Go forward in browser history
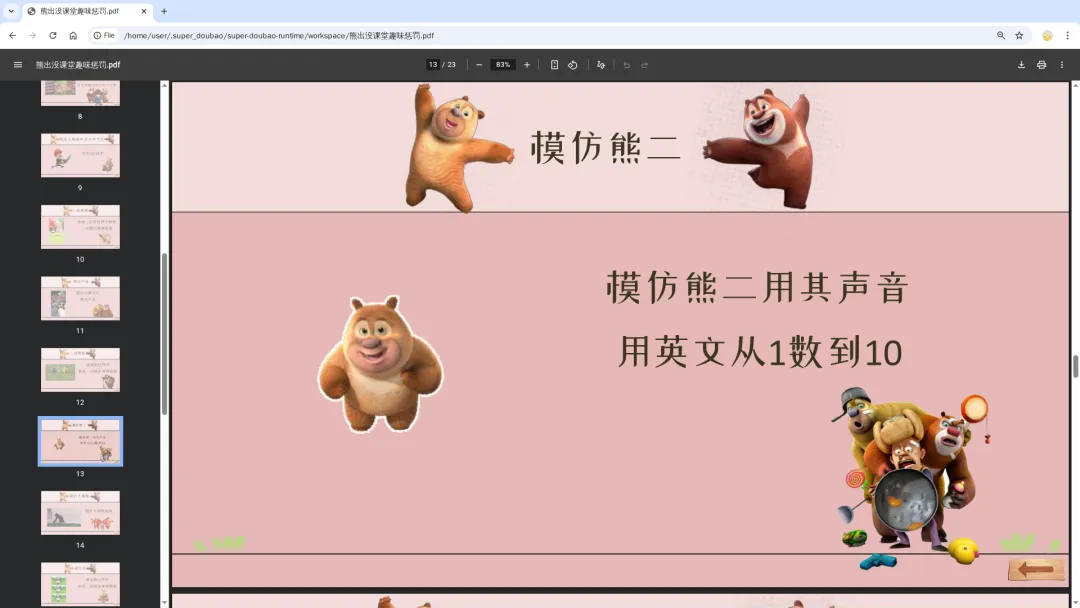The height and width of the screenshot is (608, 1080). click(32, 35)
